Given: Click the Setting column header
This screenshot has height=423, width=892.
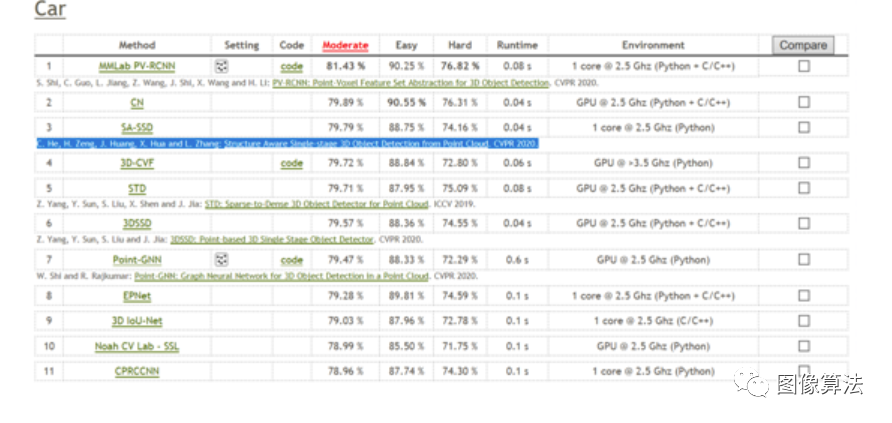Looking at the screenshot, I should (241, 45).
